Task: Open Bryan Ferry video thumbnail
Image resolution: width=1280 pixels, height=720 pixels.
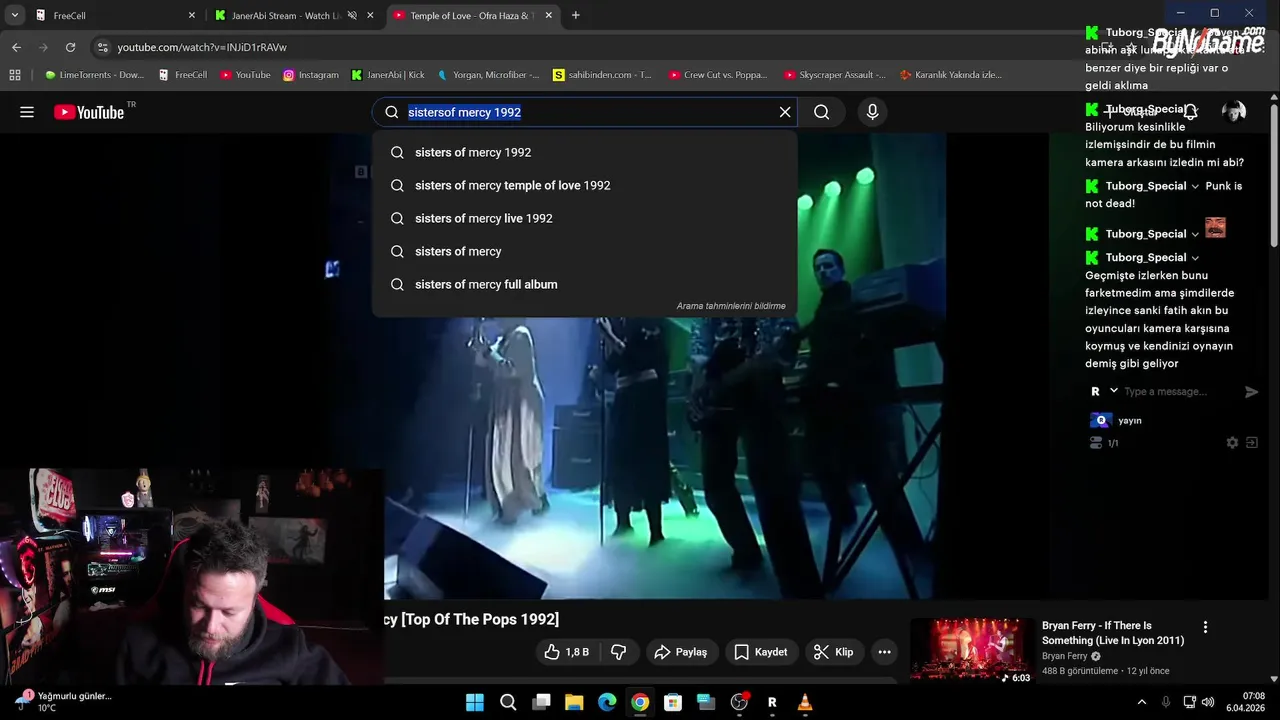Action: pos(972,651)
